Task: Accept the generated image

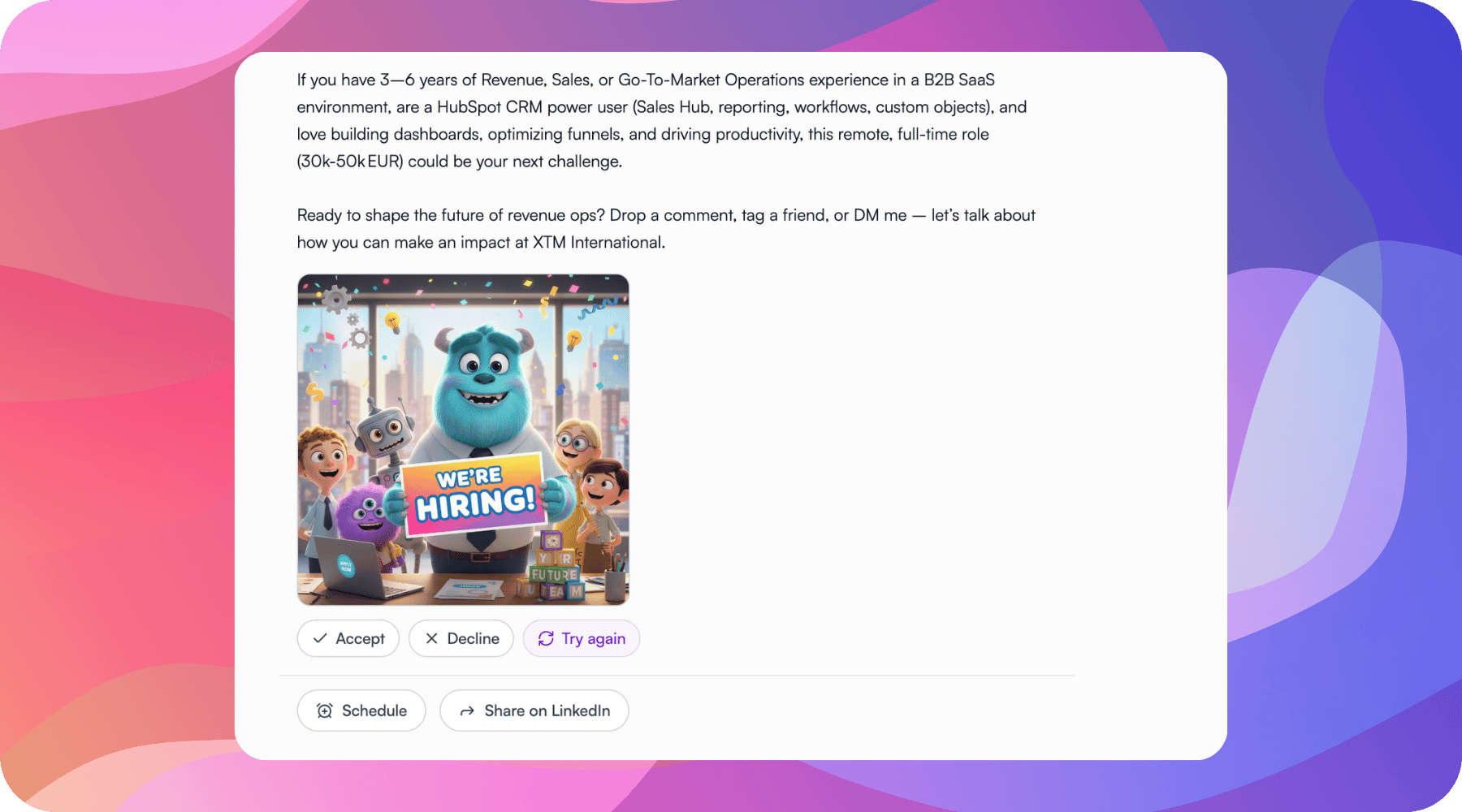Action: click(x=348, y=638)
